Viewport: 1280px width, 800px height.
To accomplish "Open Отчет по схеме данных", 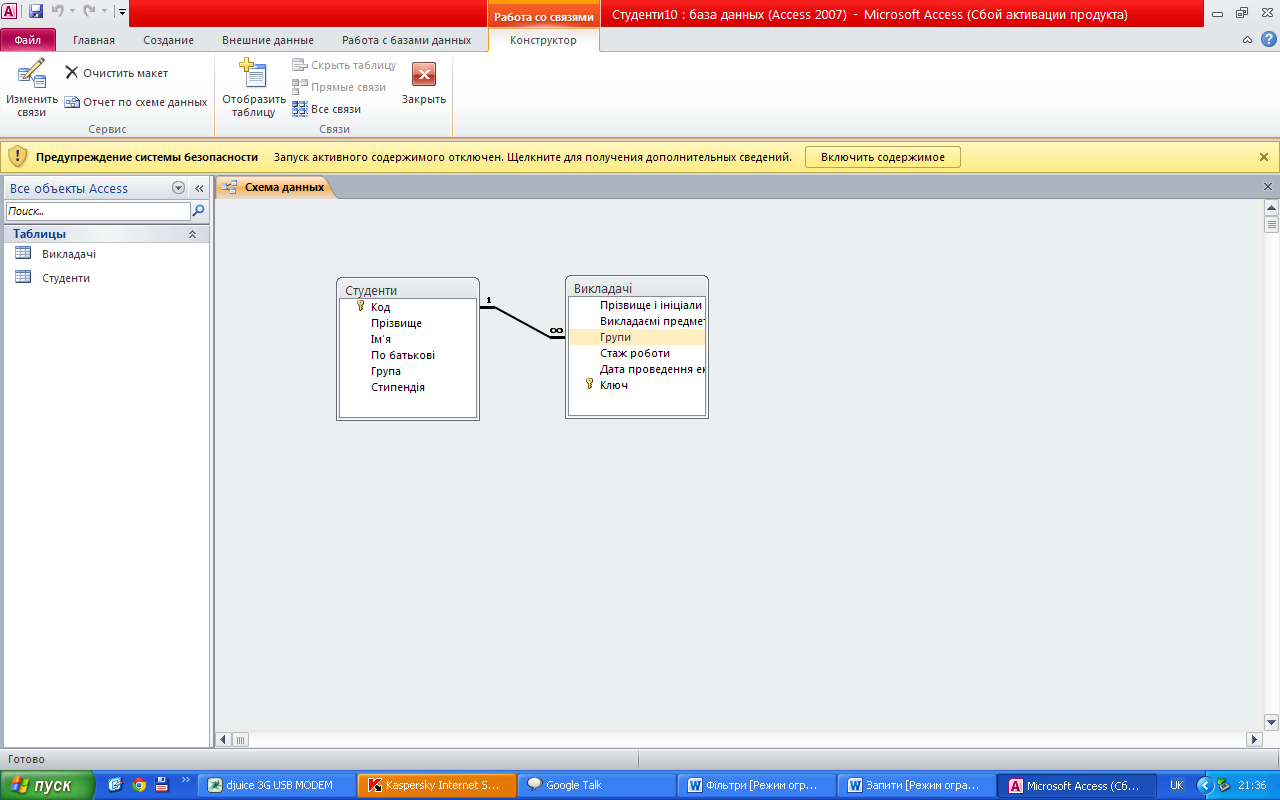I will click(x=135, y=102).
